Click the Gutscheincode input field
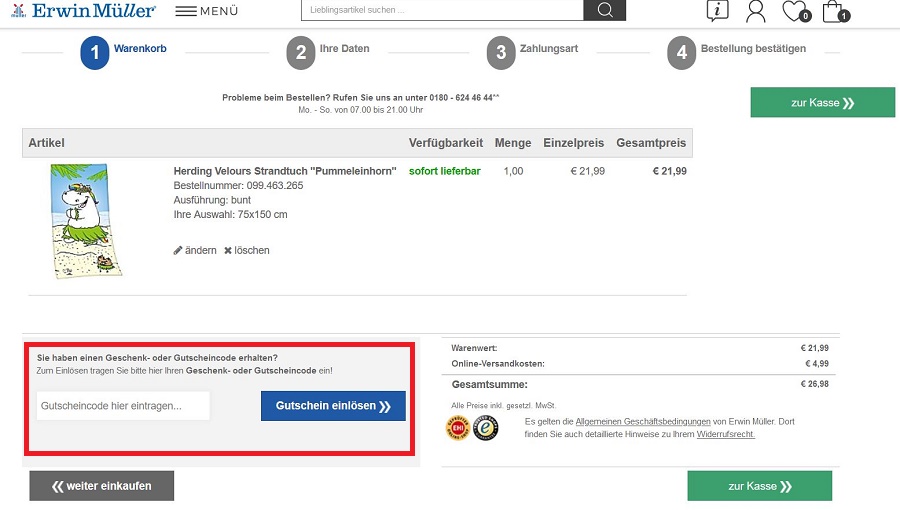The image size is (900, 510). pos(123,406)
